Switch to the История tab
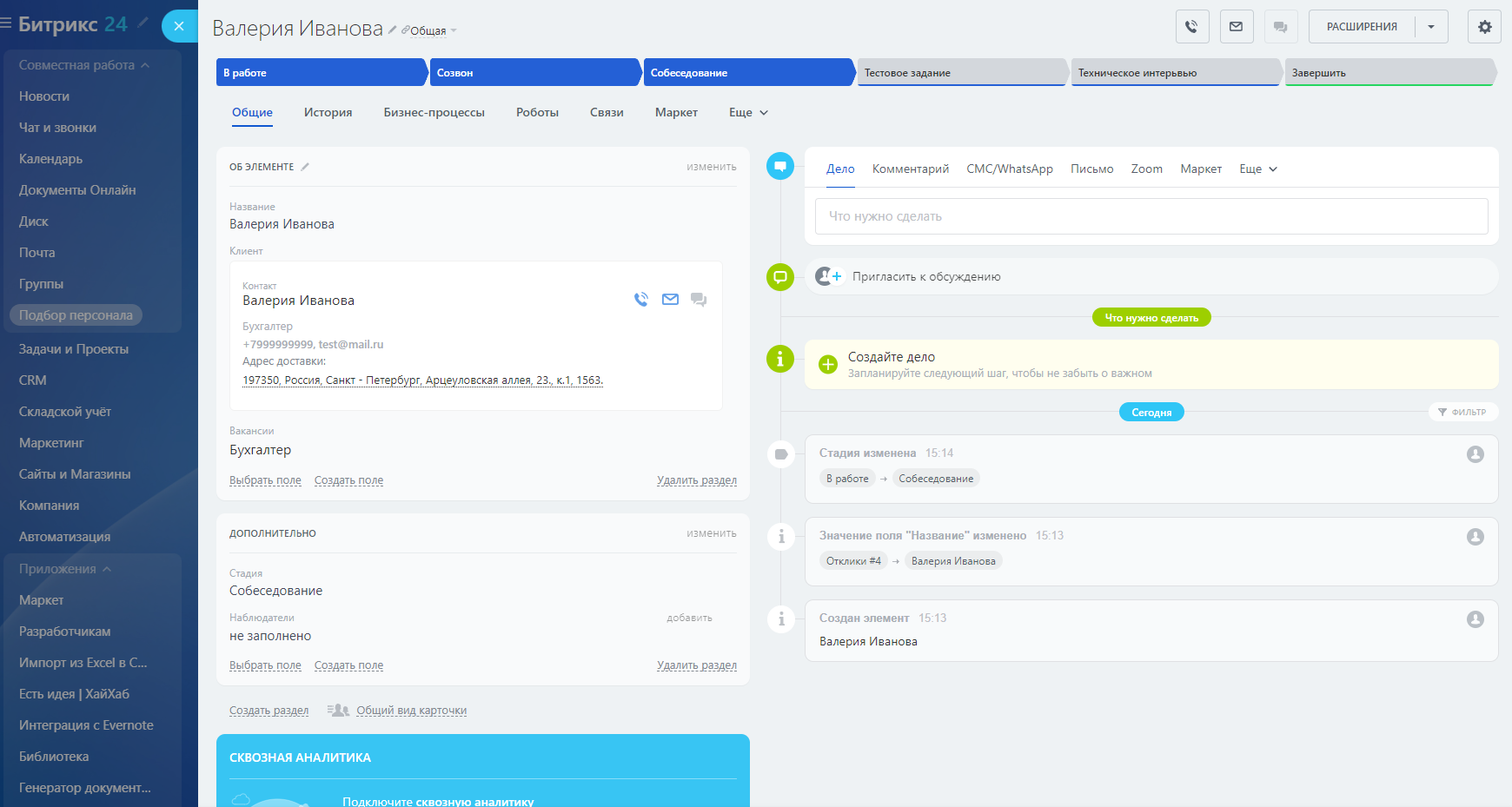The image size is (1512, 807). pos(328,113)
